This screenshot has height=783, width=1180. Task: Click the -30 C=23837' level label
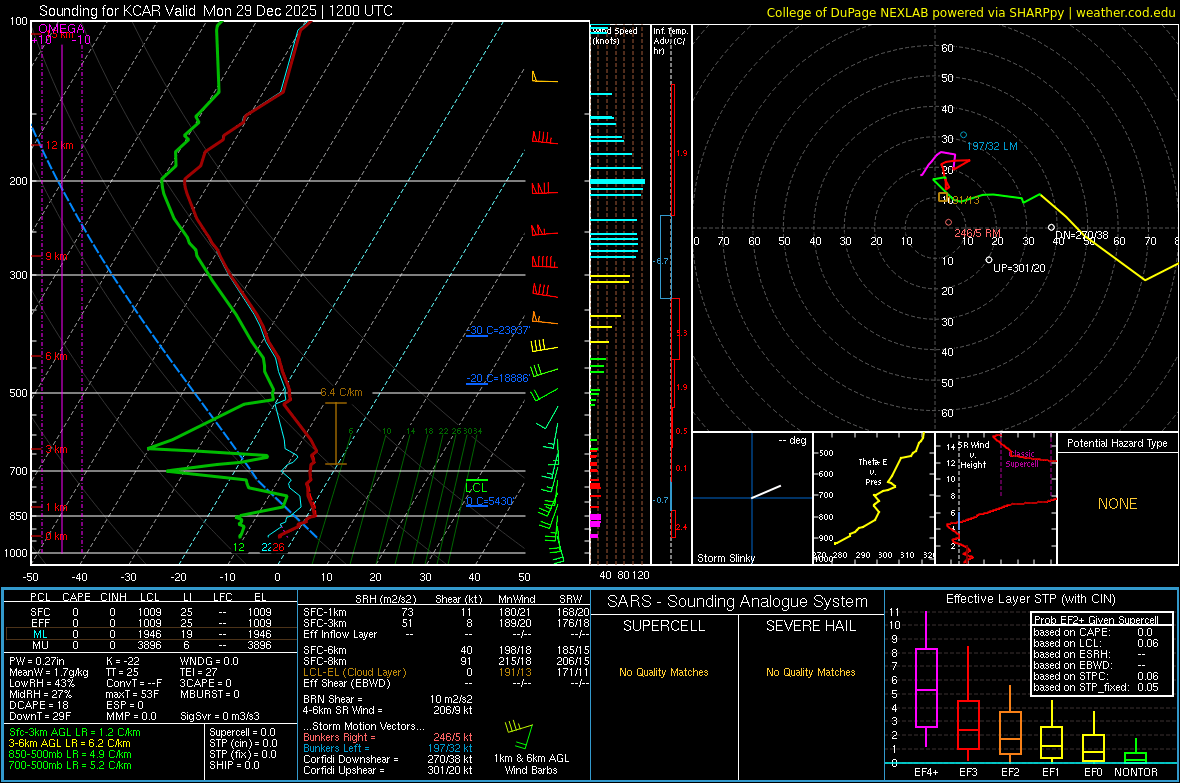click(497, 330)
